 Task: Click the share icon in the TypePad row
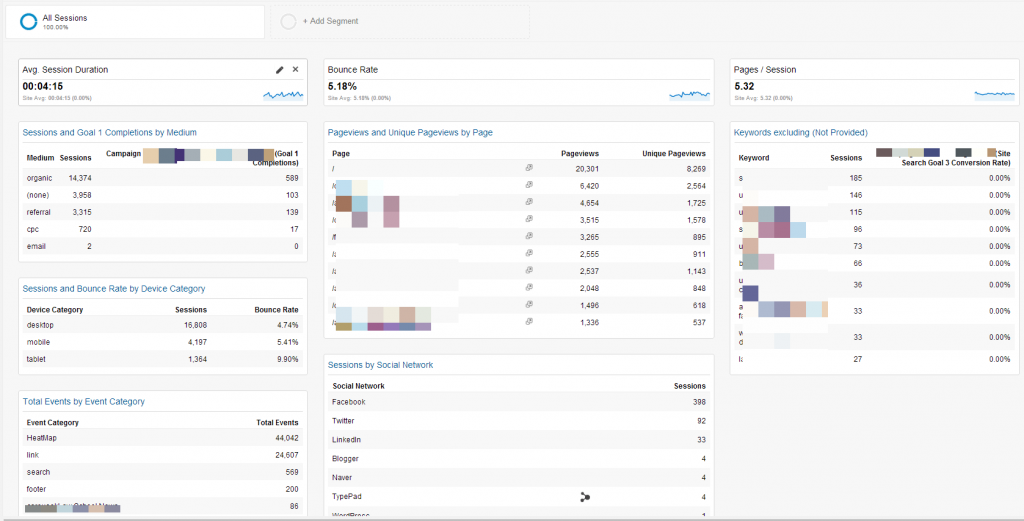pyautogui.click(x=585, y=497)
